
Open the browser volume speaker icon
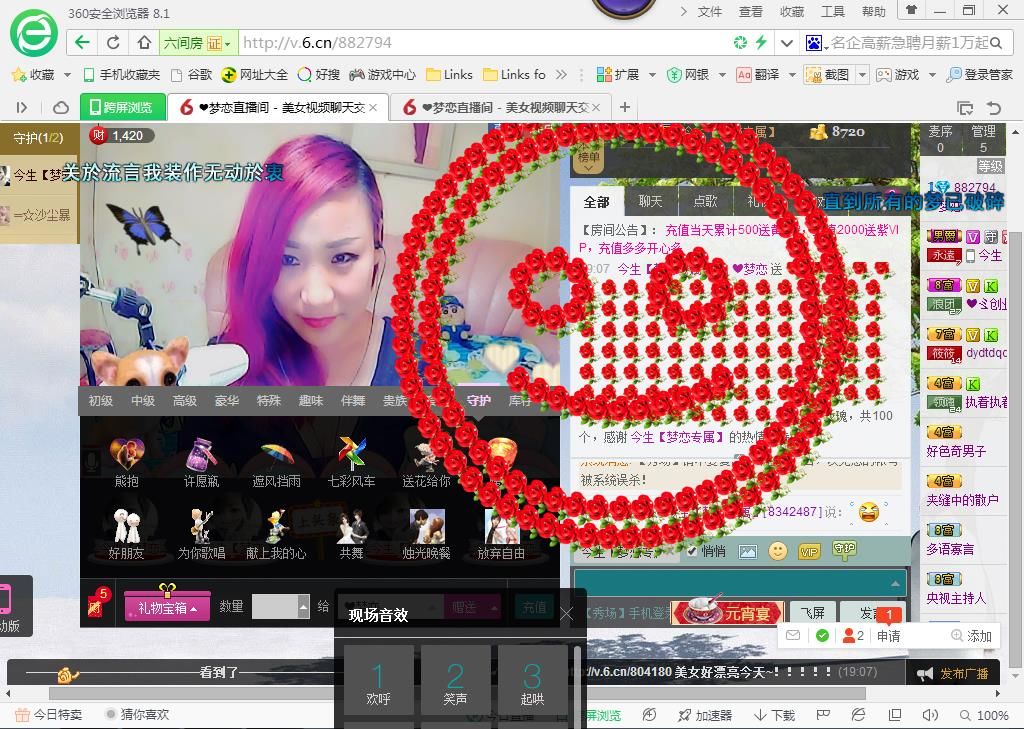point(930,715)
